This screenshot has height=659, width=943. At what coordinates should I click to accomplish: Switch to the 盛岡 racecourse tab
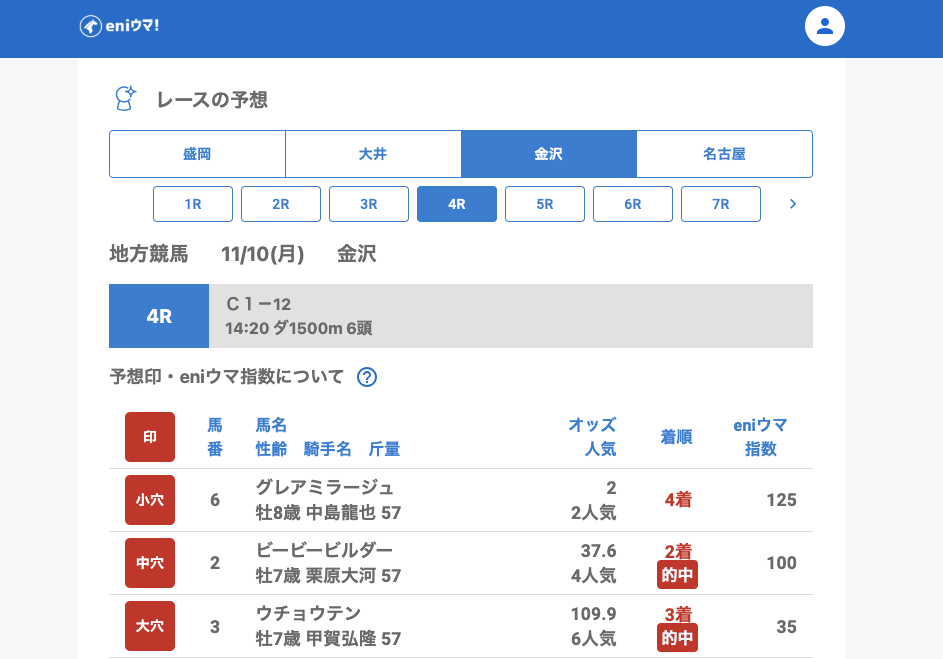tap(197, 154)
